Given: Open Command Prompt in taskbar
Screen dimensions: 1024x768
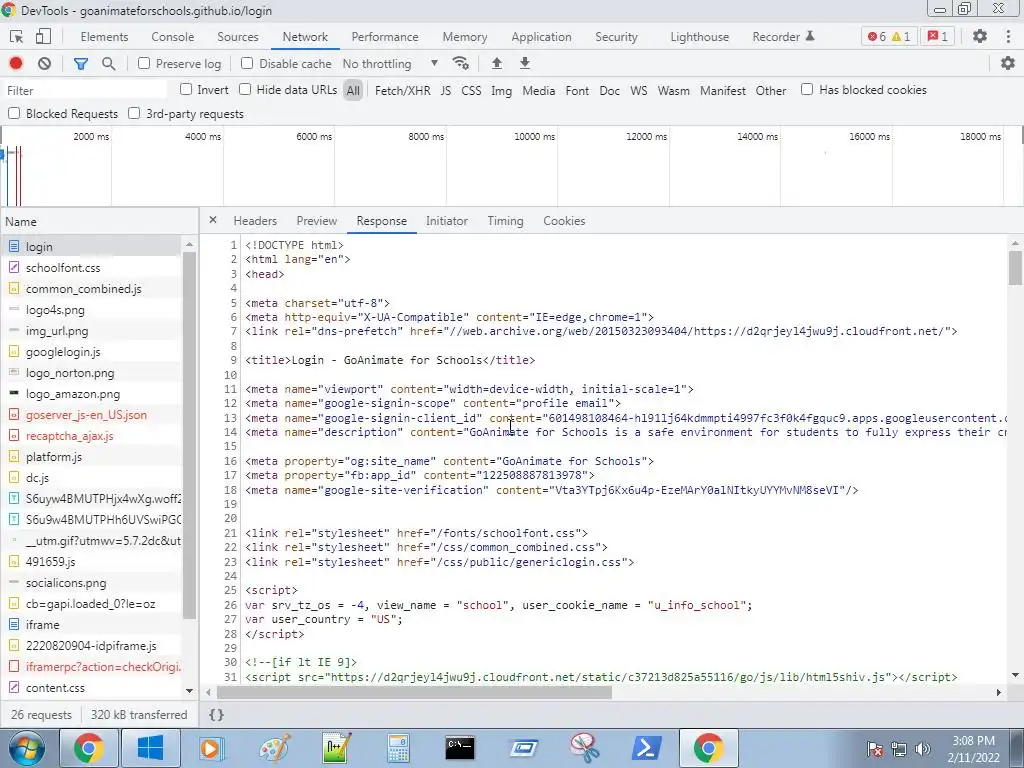Looking at the screenshot, I should [460, 748].
